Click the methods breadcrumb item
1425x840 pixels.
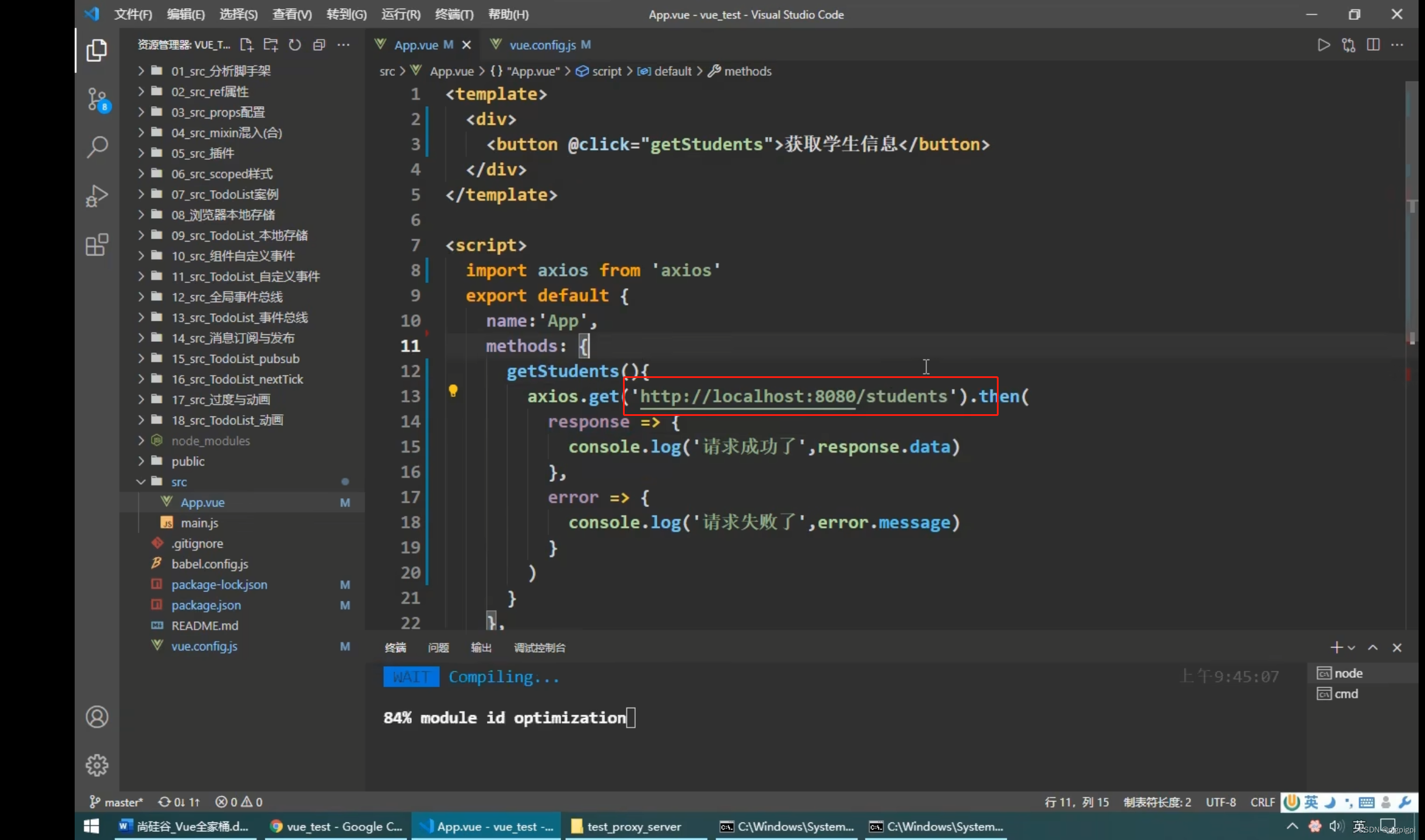point(740,71)
